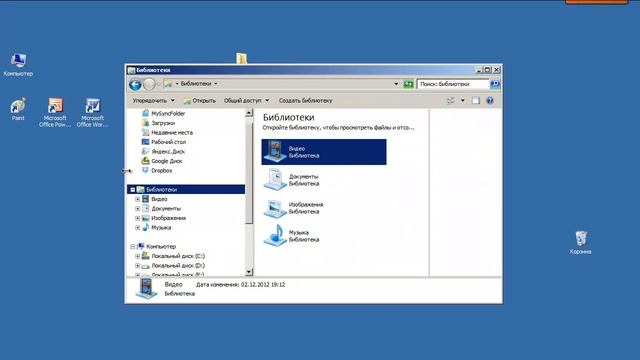Change view with the view mode icon

click(451, 100)
